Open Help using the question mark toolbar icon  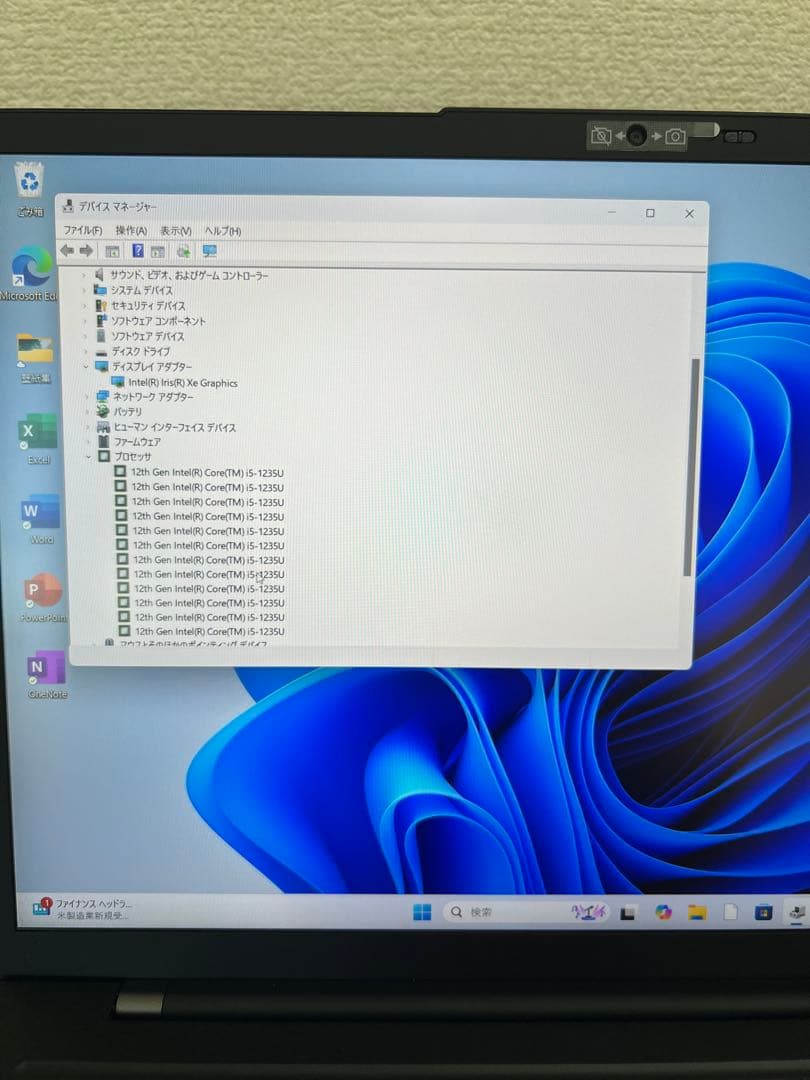(137, 250)
